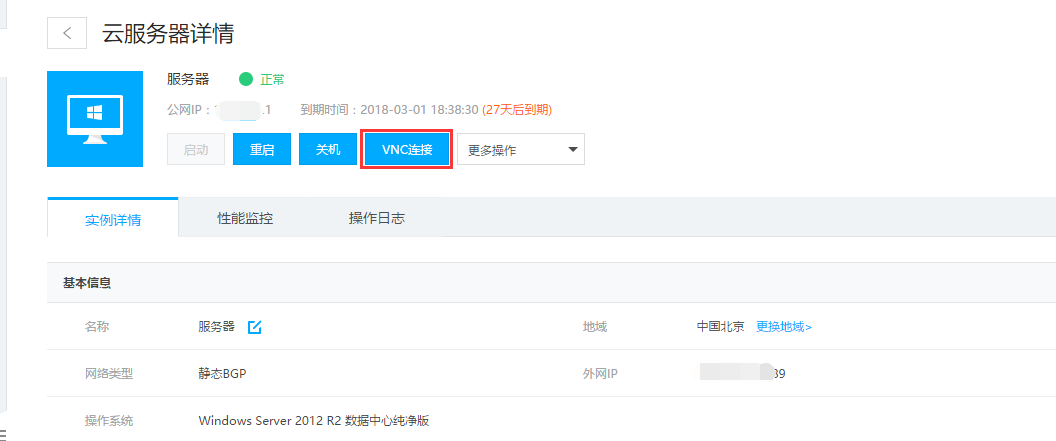1056x441 pixels.
Task: Switch to the 性能监控 tab
Action: pos(245,218)
